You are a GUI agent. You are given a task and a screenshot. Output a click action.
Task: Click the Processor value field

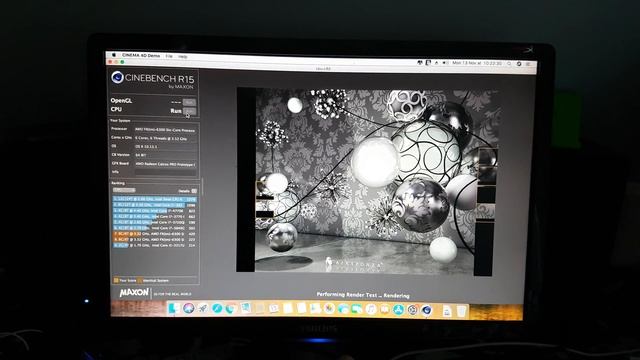166,130
